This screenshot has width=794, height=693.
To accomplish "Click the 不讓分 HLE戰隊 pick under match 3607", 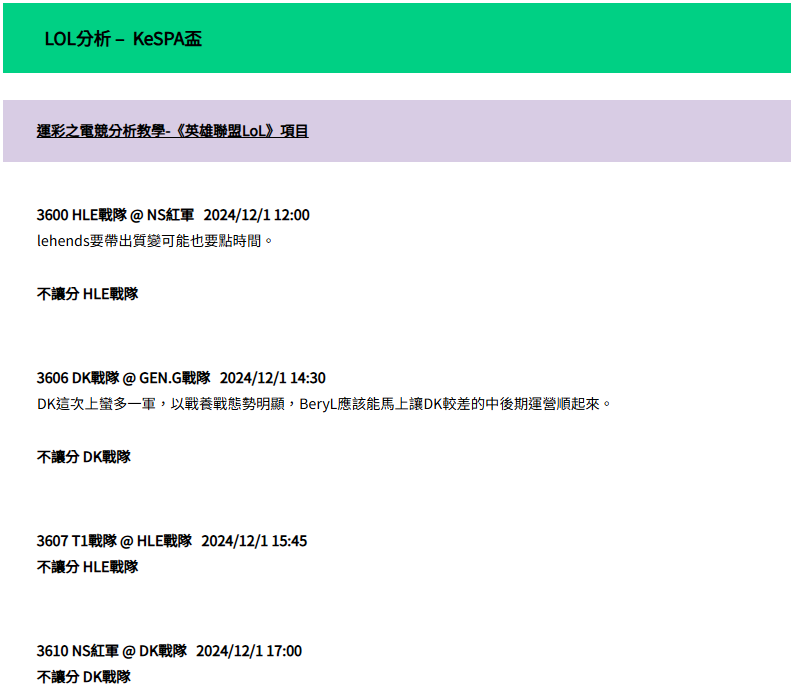I will click(x=87, y=567).
